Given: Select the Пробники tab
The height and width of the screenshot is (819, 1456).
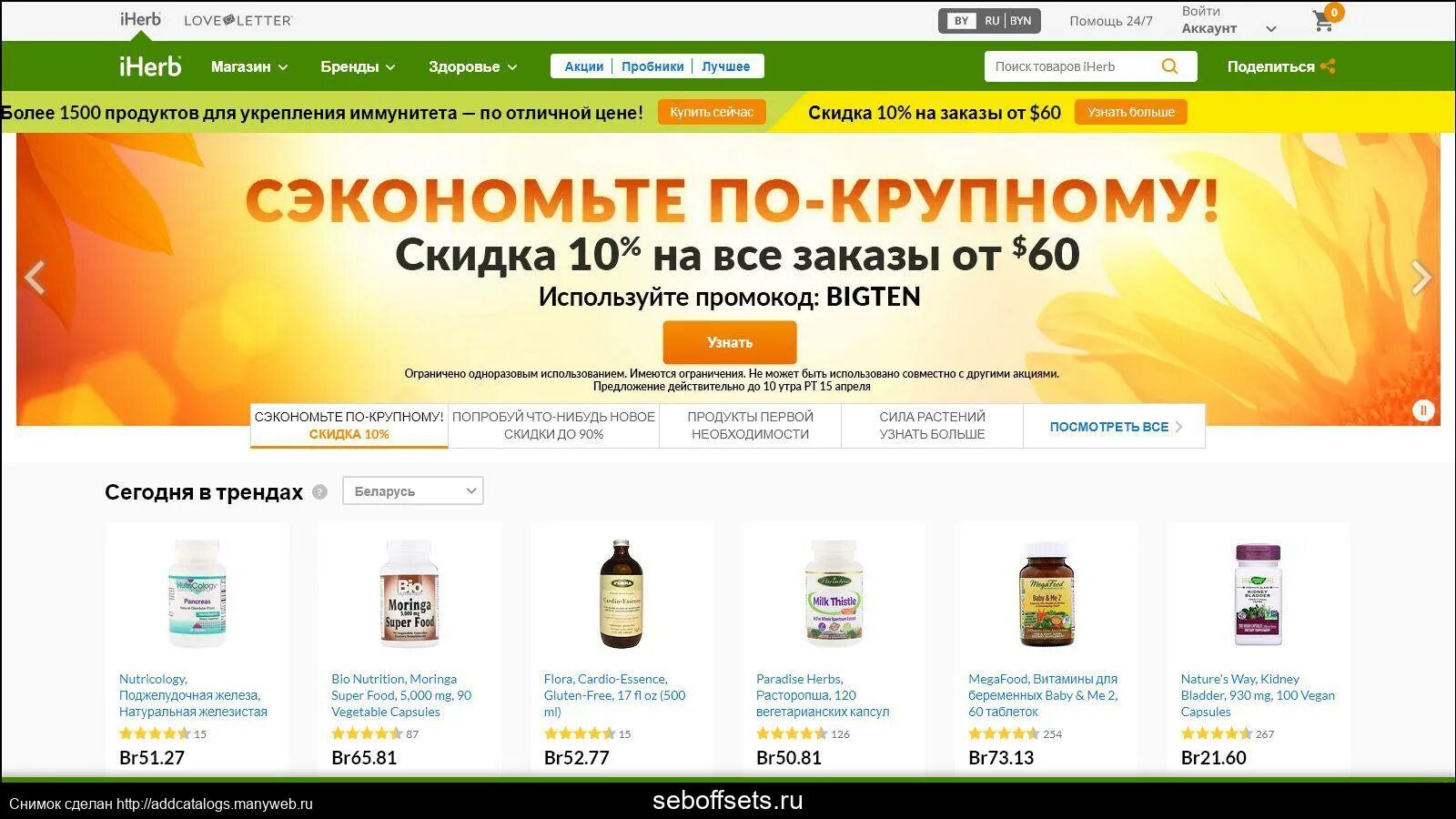Looking at the screenshot, I should [x=652, y=66].
